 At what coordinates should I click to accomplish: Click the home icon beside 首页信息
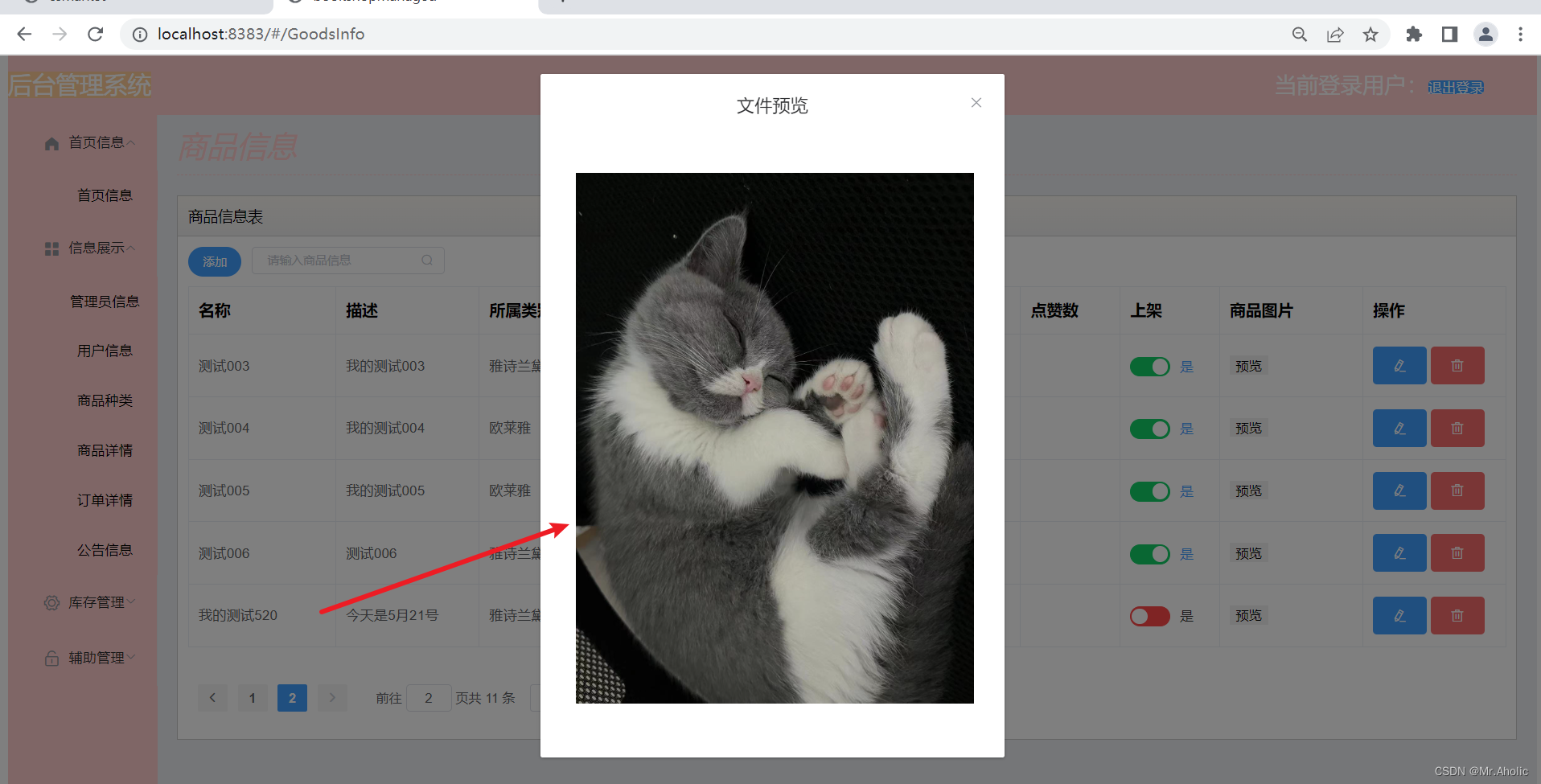coord(51,142)
